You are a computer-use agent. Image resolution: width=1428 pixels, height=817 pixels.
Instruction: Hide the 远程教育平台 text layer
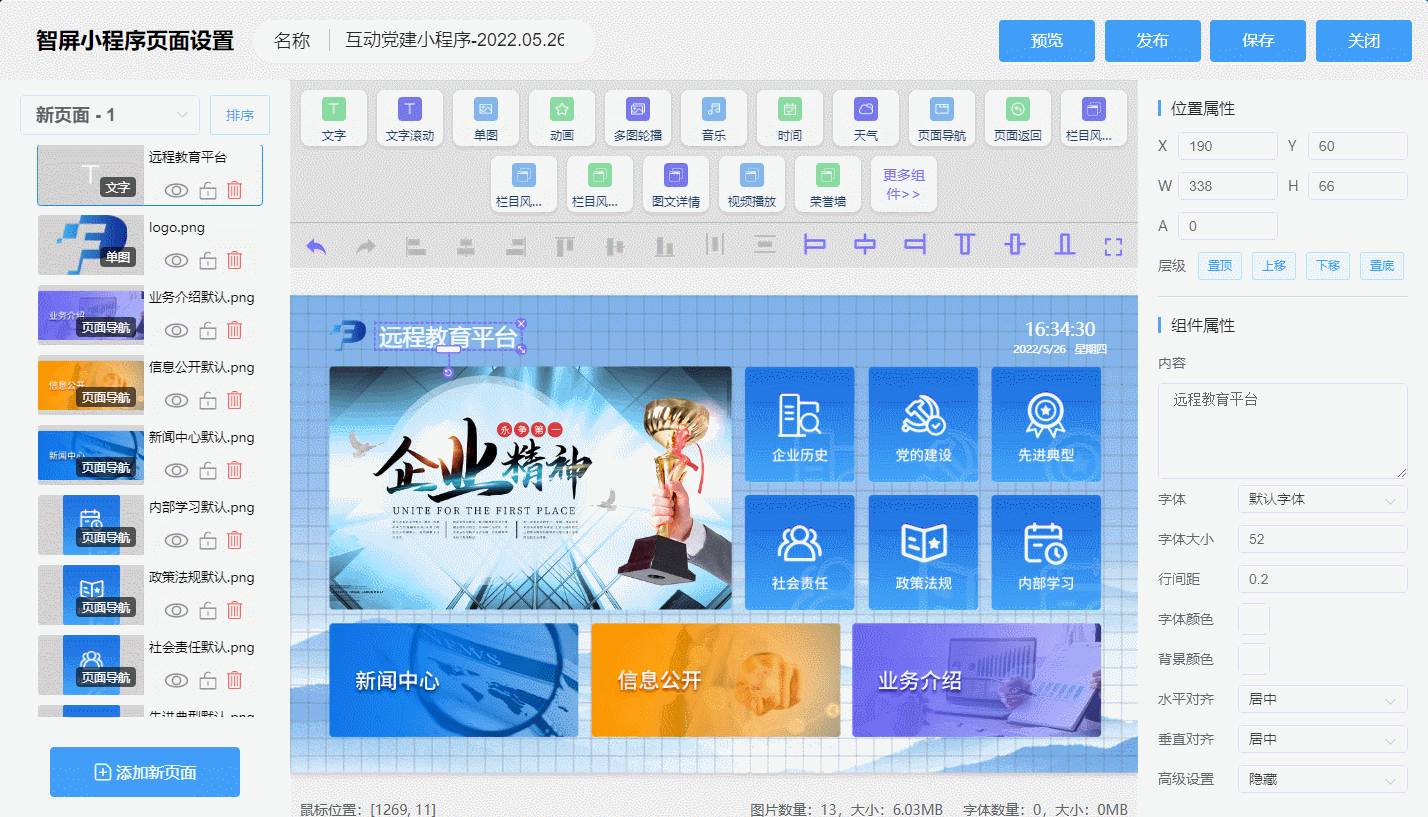tap(177, 190)
